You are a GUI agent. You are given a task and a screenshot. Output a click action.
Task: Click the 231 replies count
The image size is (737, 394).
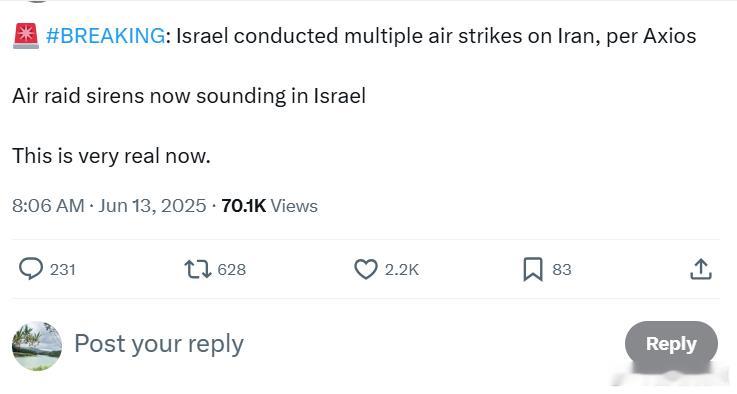click(x=63, y=270)
